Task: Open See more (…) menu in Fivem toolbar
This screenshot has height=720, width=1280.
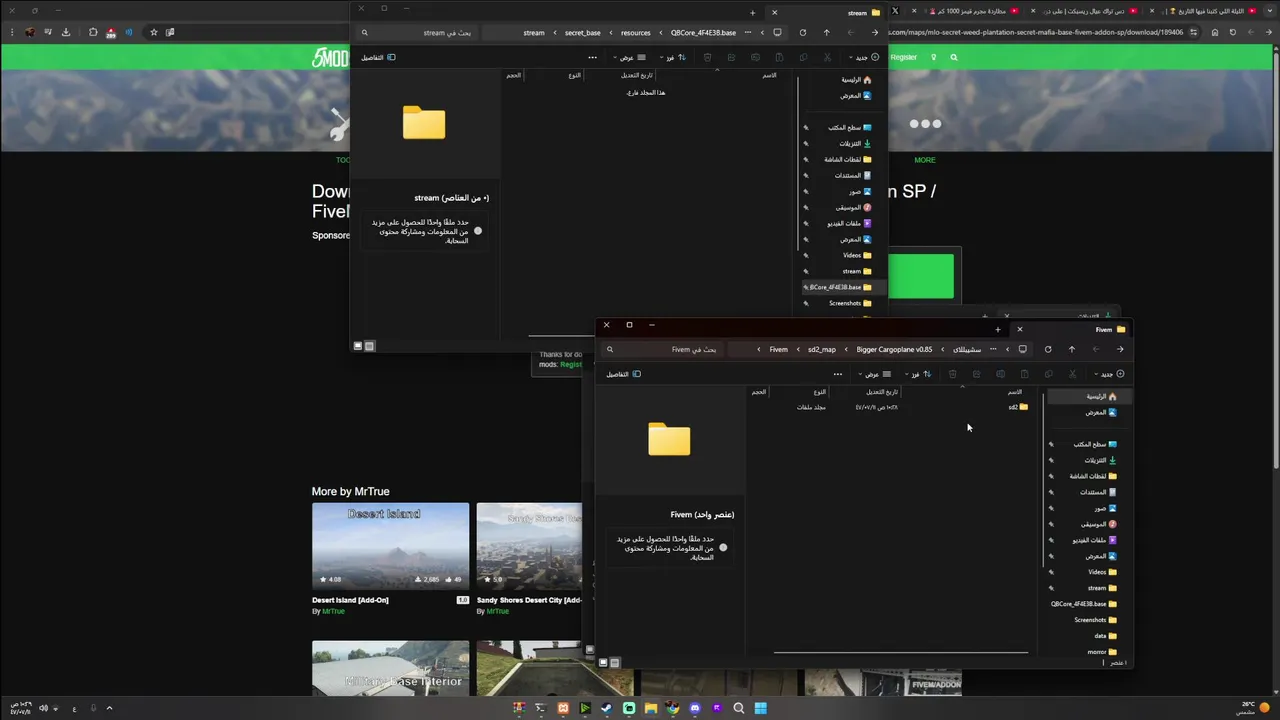Action: click(x=838, y=374)
